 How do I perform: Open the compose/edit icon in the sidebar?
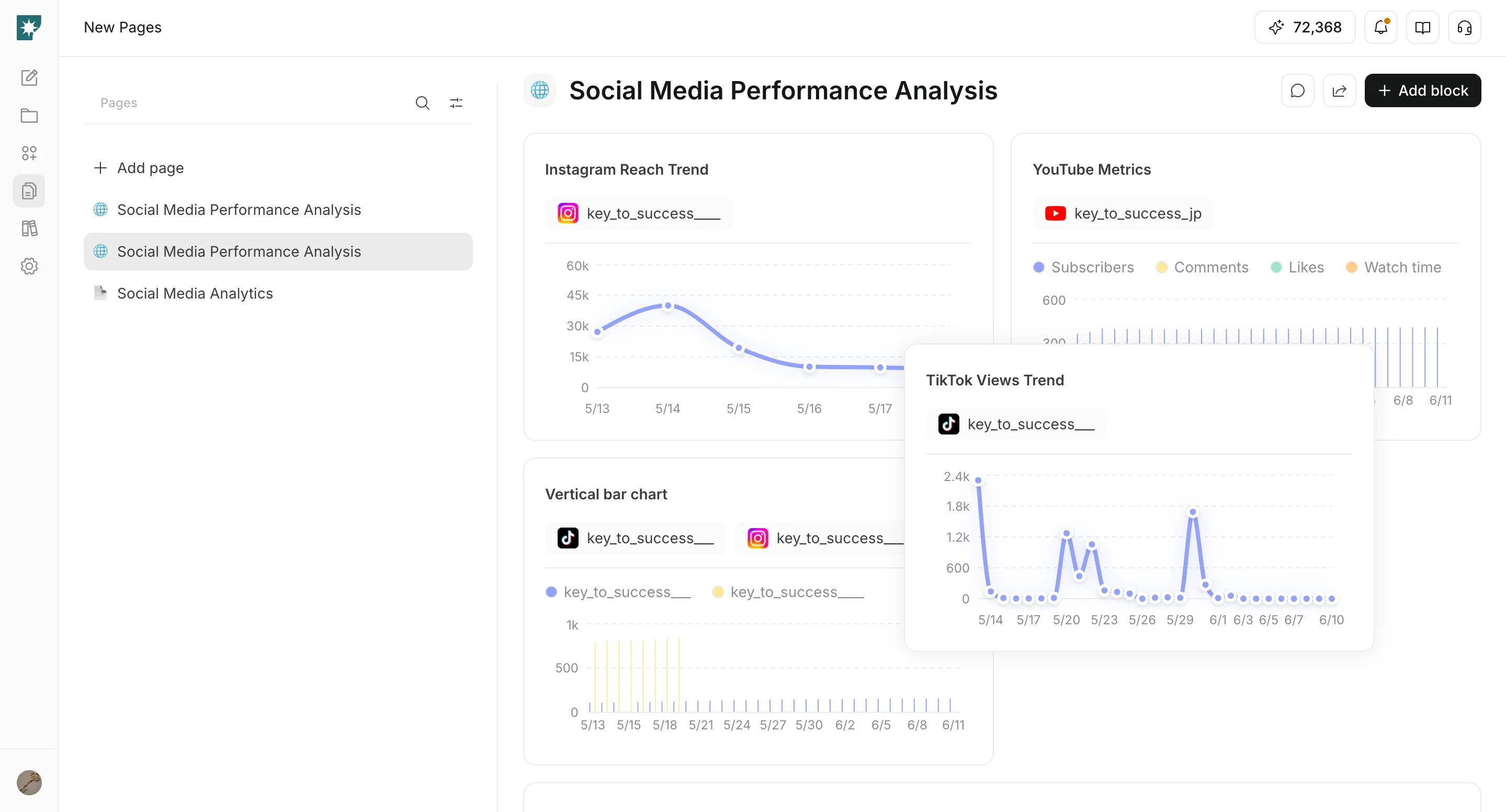pos(29,78)
